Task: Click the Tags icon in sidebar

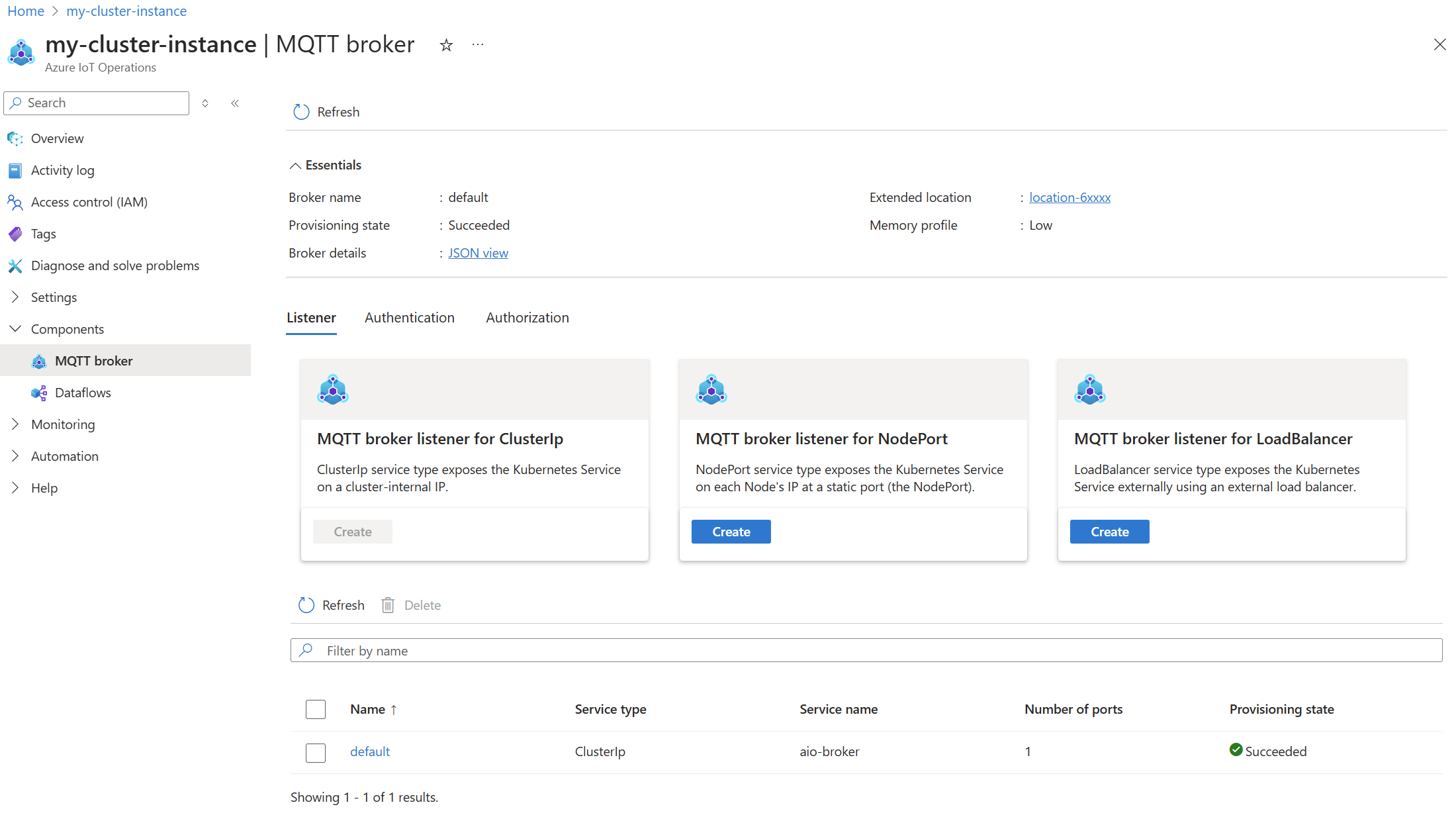Action: click(16, 233)
